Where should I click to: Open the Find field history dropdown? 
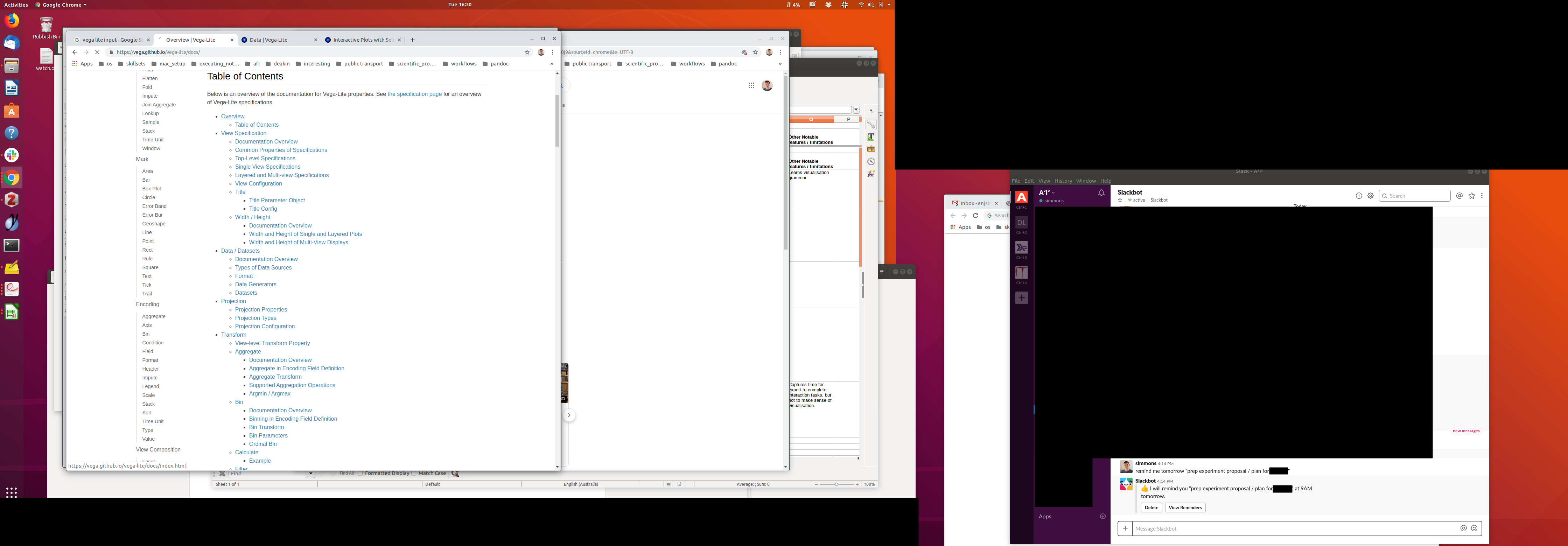pyautogui.click(x=310, y=473)
